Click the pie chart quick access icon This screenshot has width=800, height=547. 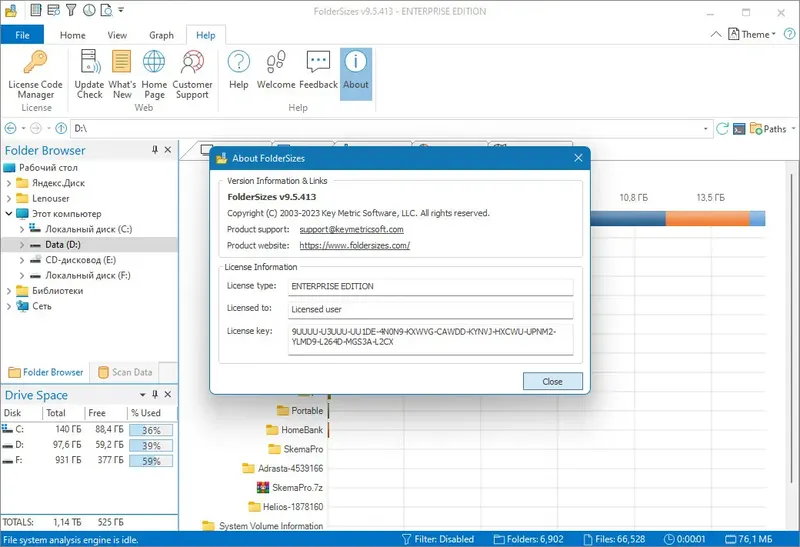89,10
